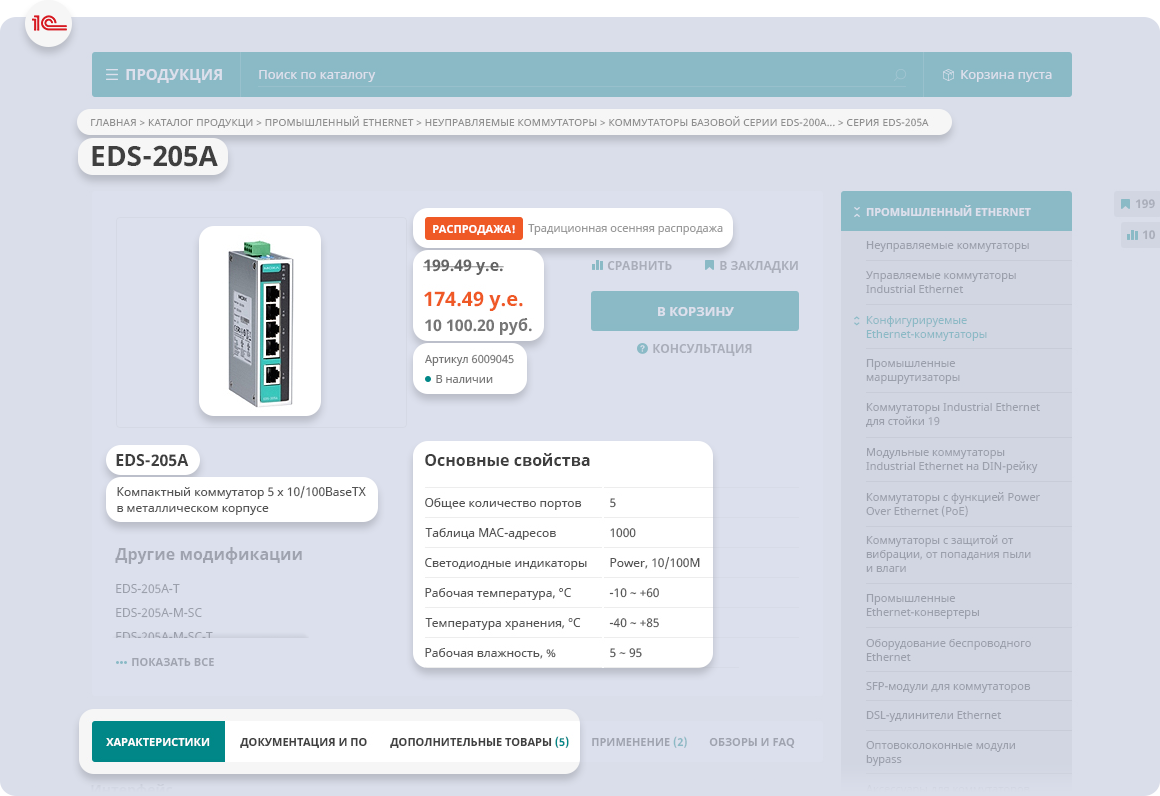Select Коммутаторы Industrial Ethernet для стойки 19
The image size is (1160, 796).
953,414
